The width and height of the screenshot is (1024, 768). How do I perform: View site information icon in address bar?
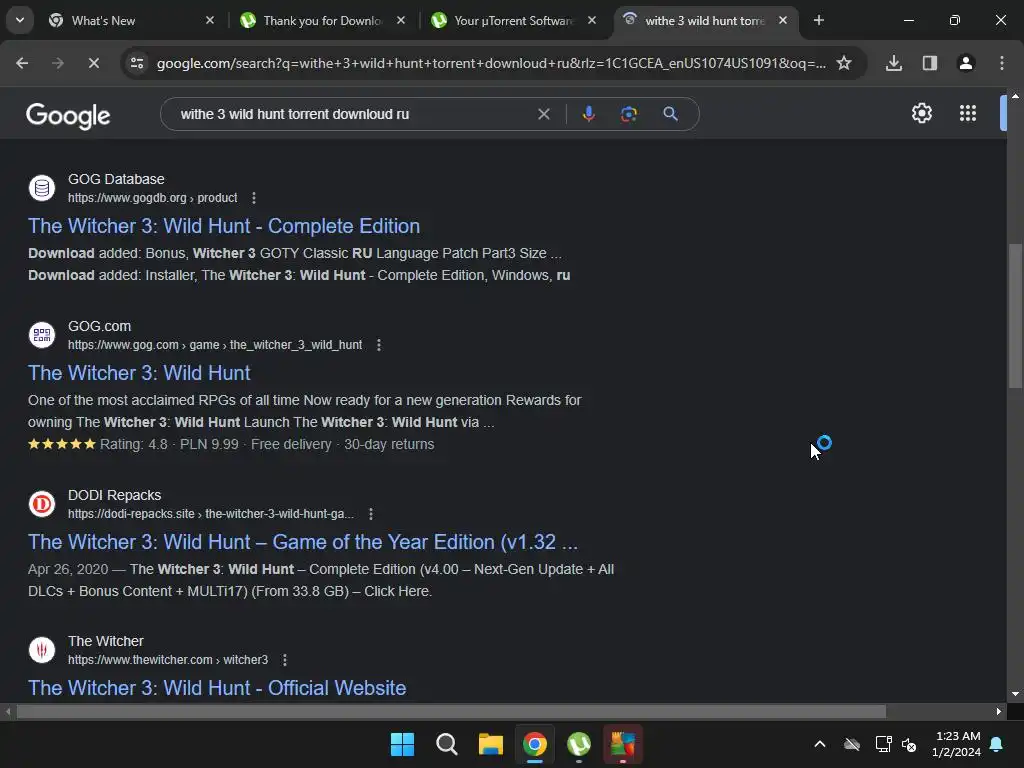(137, 63)
